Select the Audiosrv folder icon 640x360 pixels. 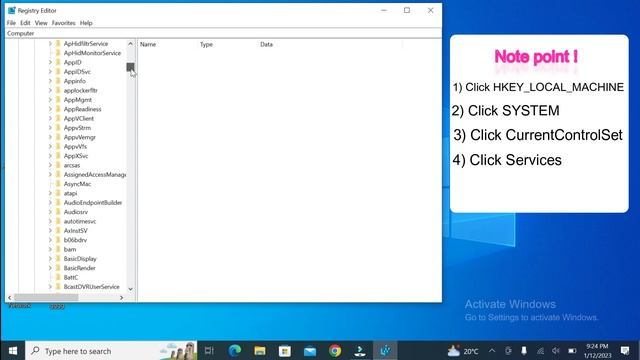coord(58,212)
